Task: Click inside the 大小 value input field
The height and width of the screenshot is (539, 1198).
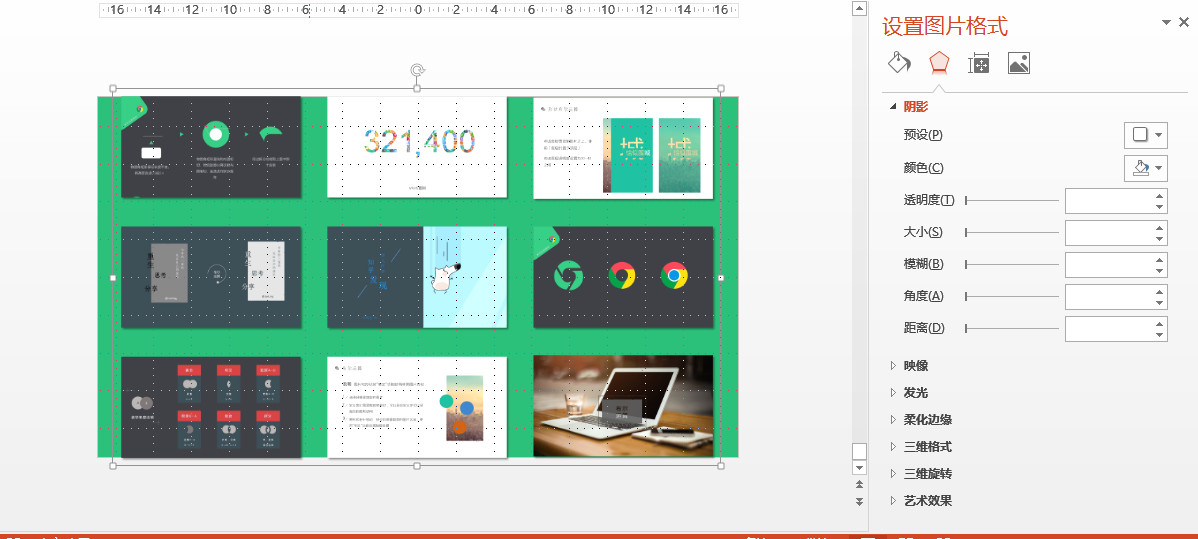Action: [1108, 233]
